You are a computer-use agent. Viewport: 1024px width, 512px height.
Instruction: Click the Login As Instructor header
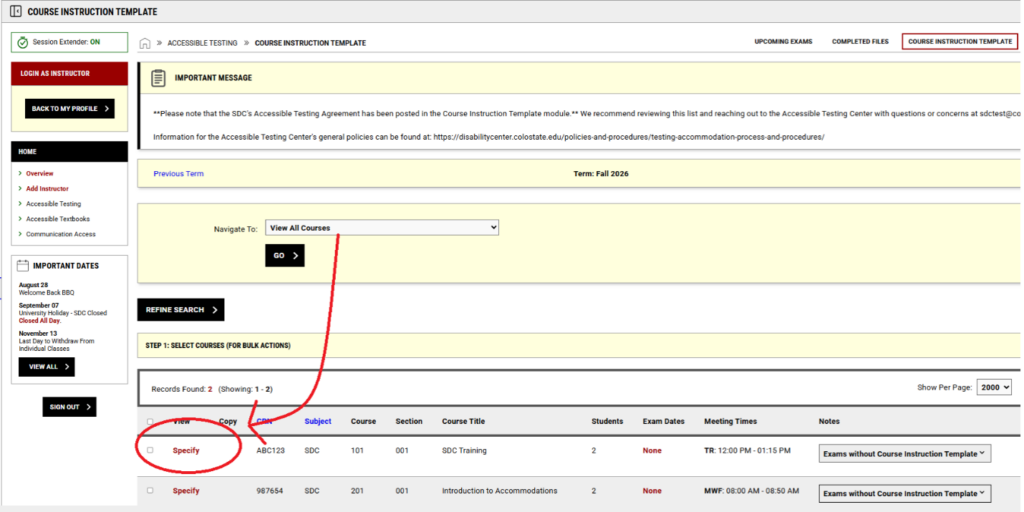69,74
